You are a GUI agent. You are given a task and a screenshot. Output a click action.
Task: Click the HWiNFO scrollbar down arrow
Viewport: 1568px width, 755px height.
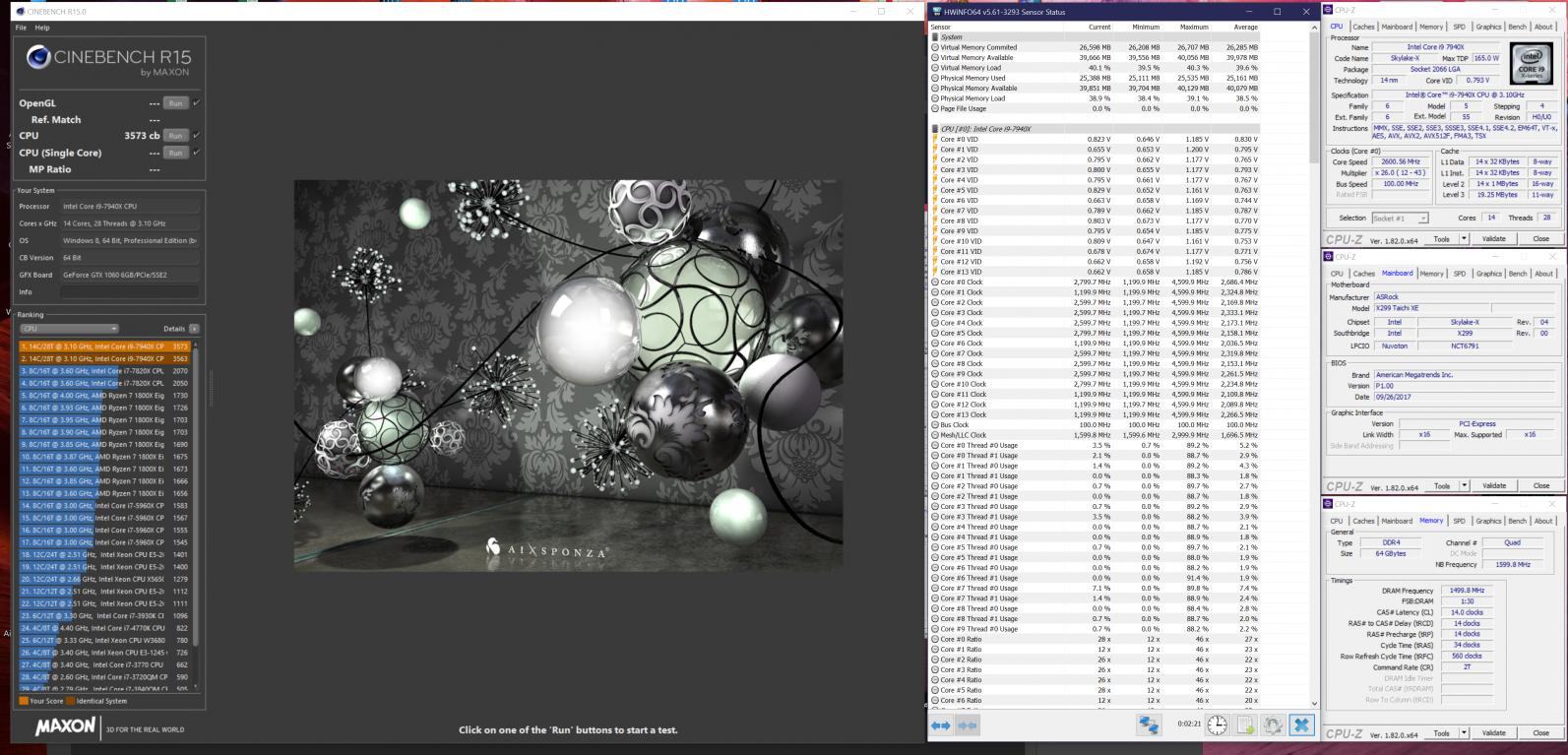pyautogui.click(x=1314, y=703)
